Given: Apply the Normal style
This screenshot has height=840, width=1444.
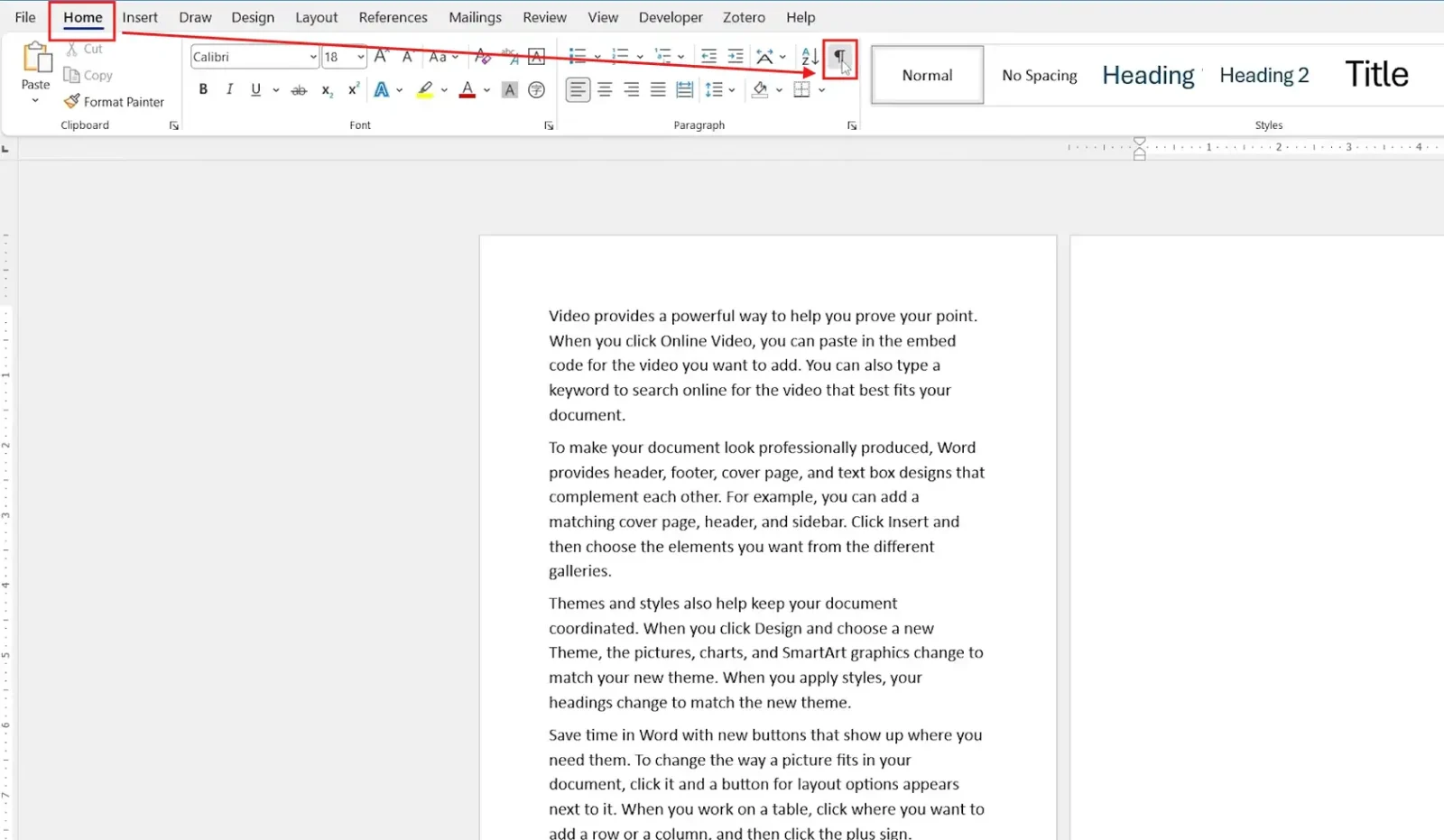Looking at the screenshot, I should click(927, 75).
